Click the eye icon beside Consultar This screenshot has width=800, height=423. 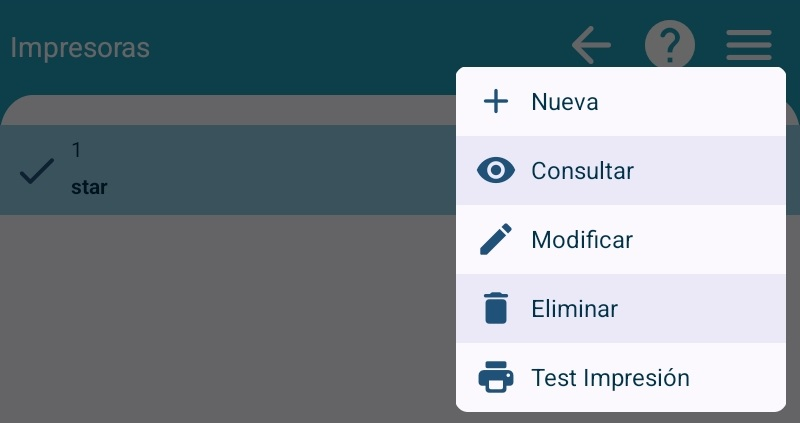495,171
